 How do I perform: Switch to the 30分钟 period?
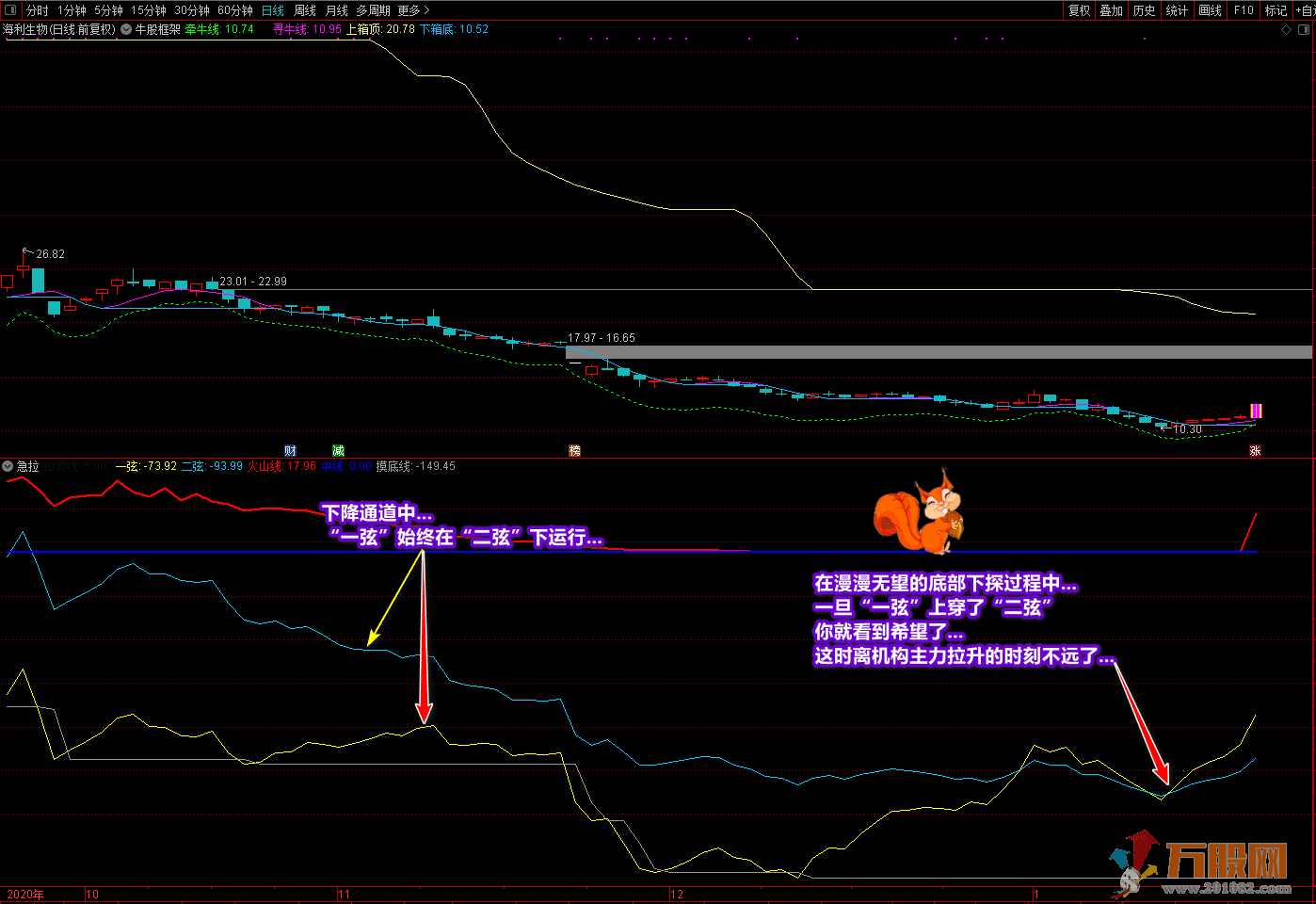click(192, 10)
